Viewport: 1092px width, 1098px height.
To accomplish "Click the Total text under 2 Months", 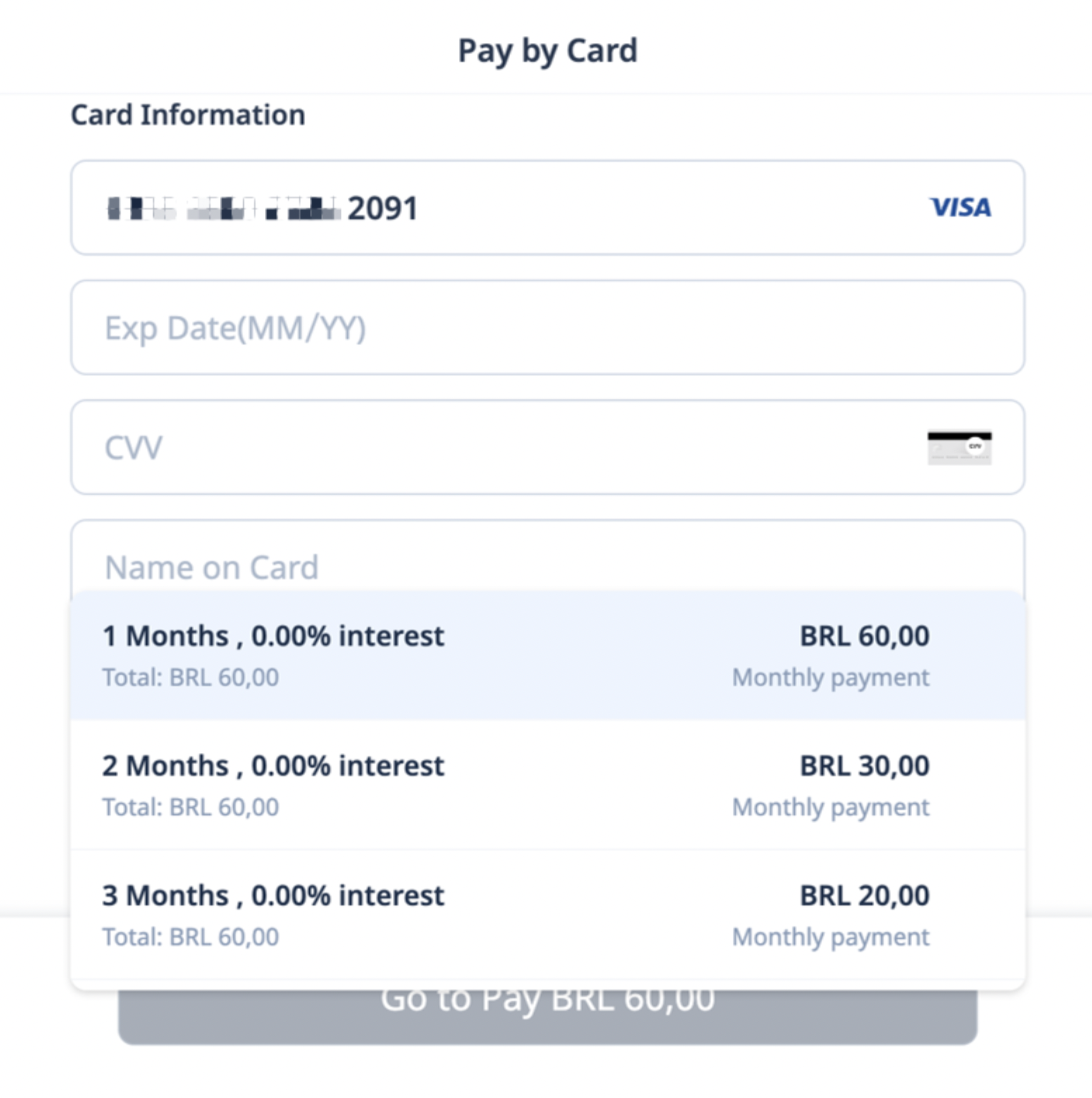I will pyautogui.click(x=190, y=807).
